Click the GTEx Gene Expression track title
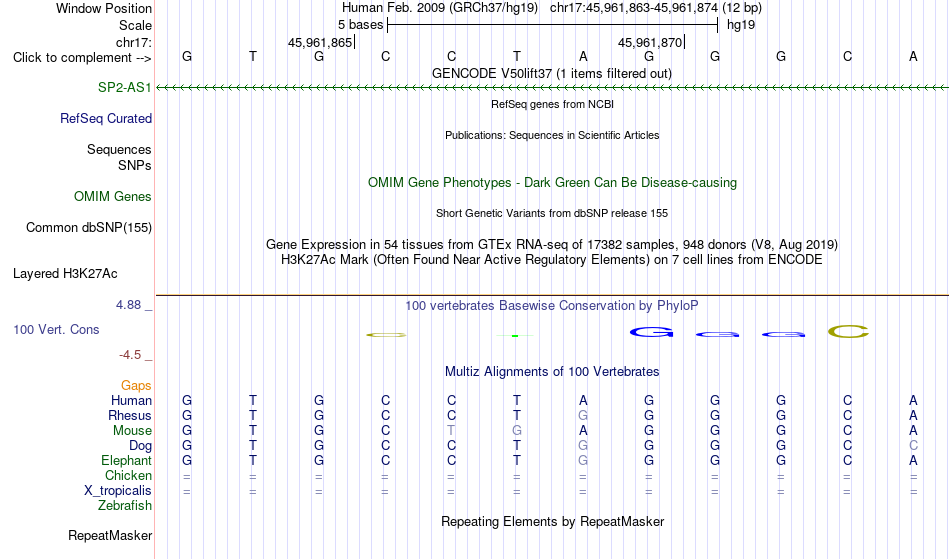 pos(552,245)
